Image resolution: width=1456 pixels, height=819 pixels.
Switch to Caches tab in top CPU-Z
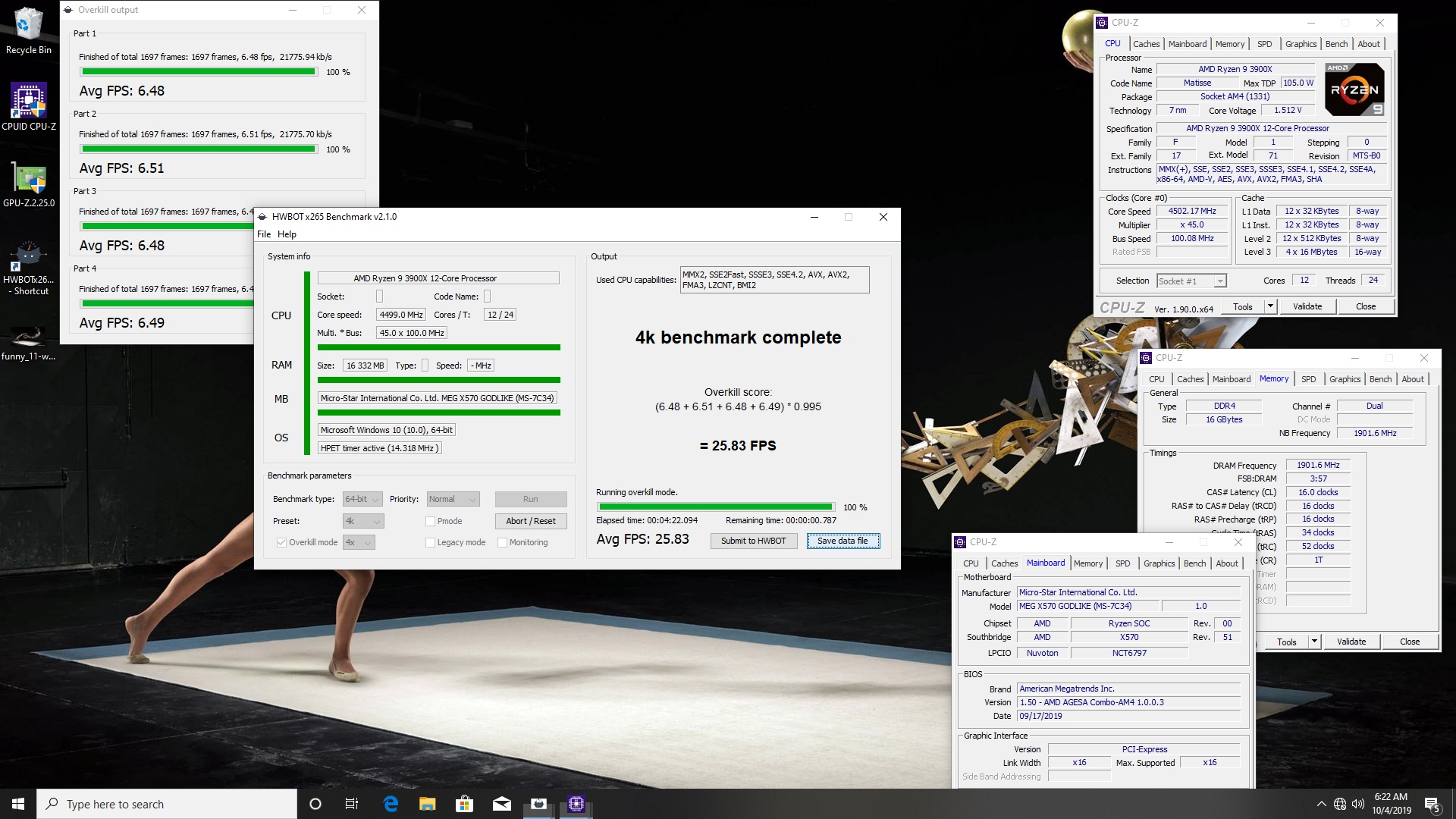1146,44
